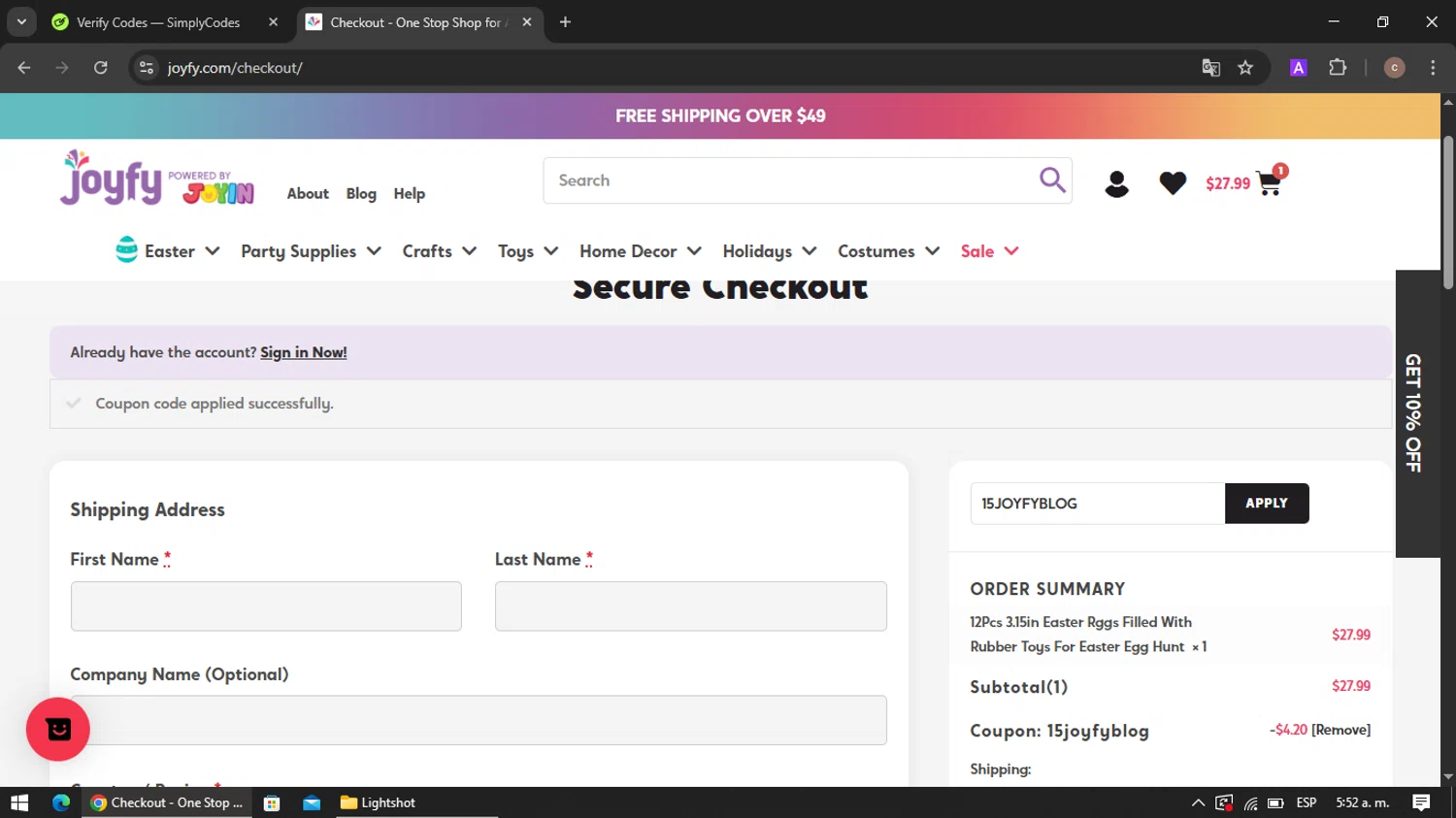The width and height of the screenshot is (1456, 818).
Task: Expand the Costumes menu
Action: pyautogui.click(x=889, y=251)
